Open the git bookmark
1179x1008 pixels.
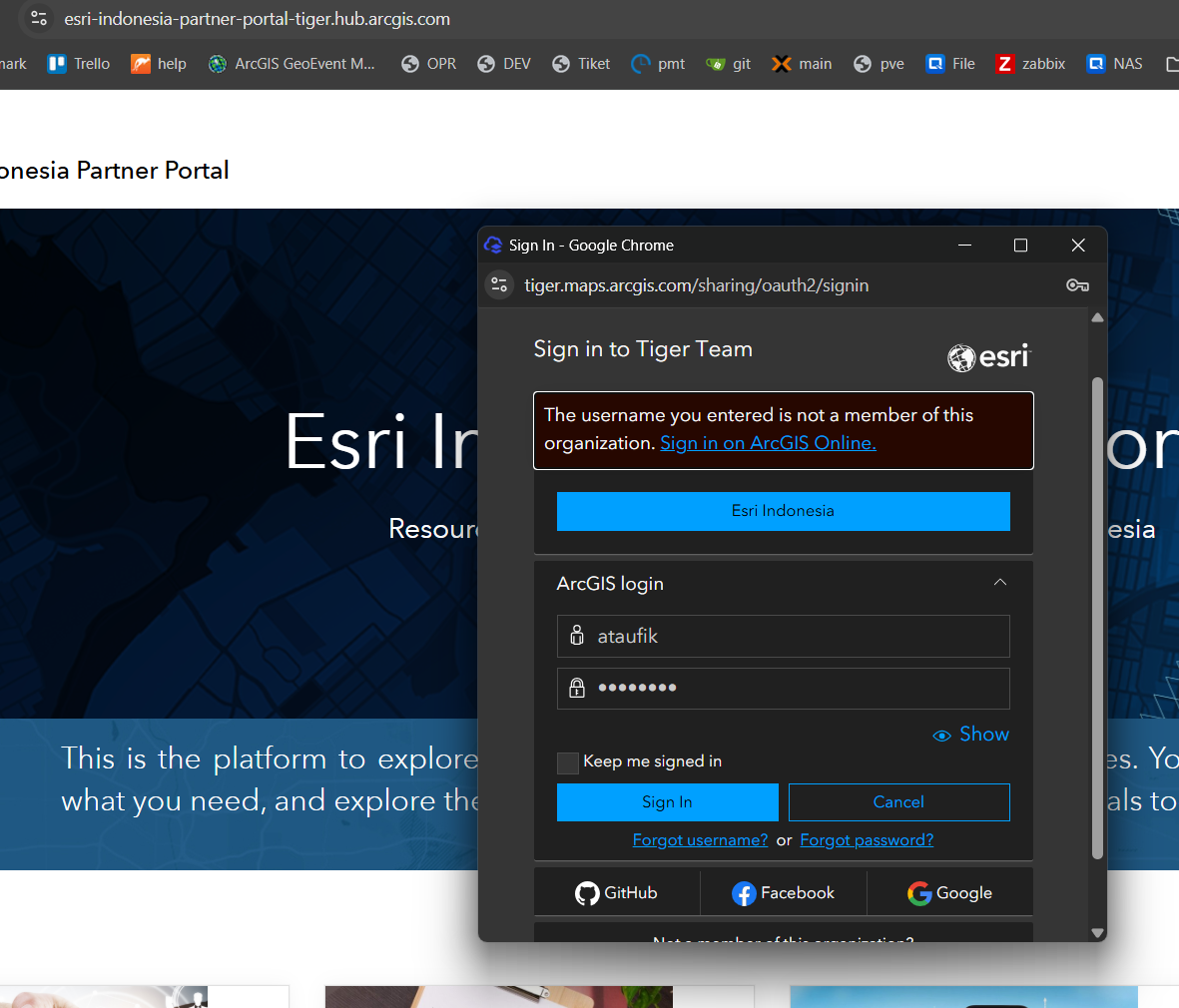click(728, 64)
